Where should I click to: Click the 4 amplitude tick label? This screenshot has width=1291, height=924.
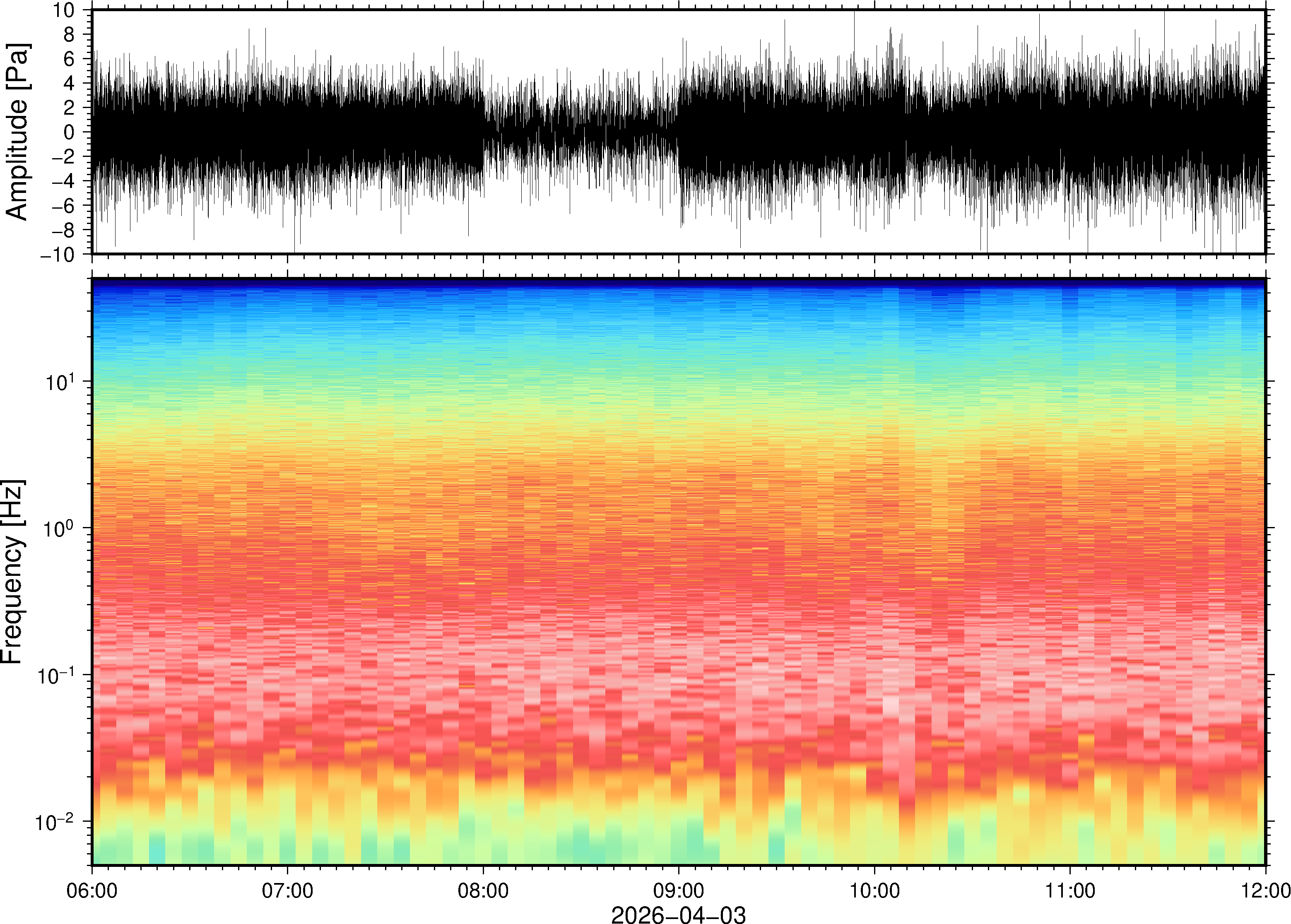tap(70, 84)
